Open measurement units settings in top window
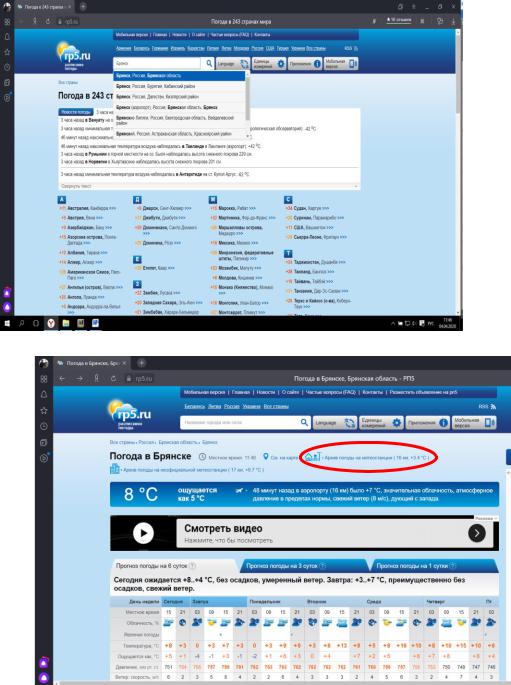This screenshot has height=685, width=511. click(269, 64)
